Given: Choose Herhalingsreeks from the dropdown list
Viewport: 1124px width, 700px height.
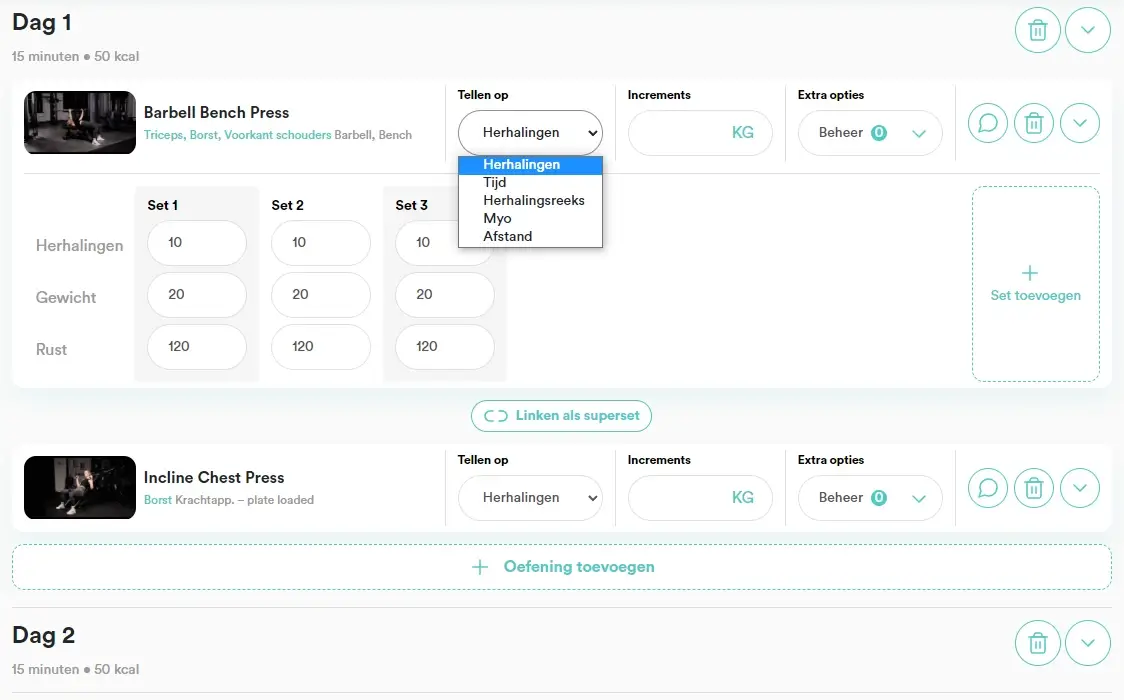Looking at the screenshot, I should (533, 201).
